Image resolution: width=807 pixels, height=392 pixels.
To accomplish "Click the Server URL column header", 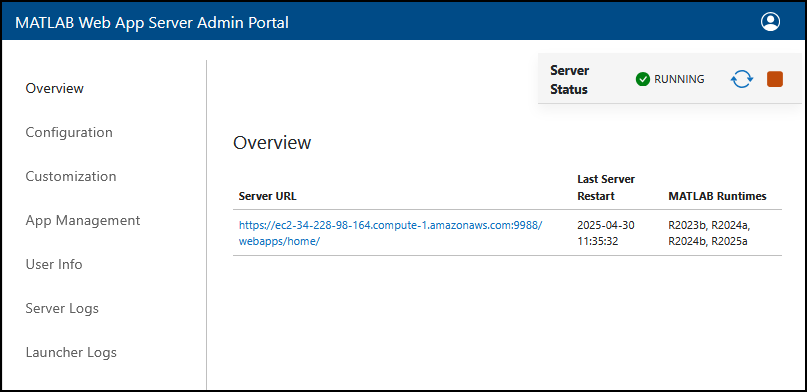I will [x=268, y=196].
